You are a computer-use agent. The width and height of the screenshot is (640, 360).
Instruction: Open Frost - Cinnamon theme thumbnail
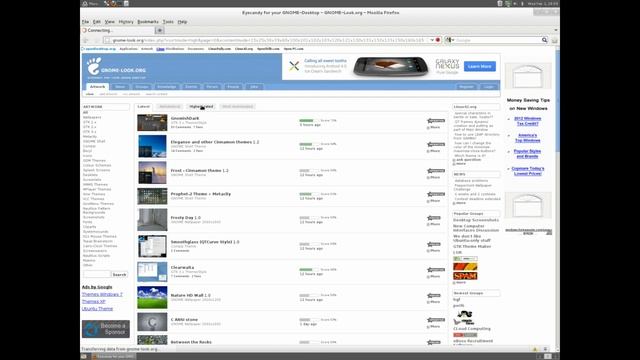tap(152, 173)
